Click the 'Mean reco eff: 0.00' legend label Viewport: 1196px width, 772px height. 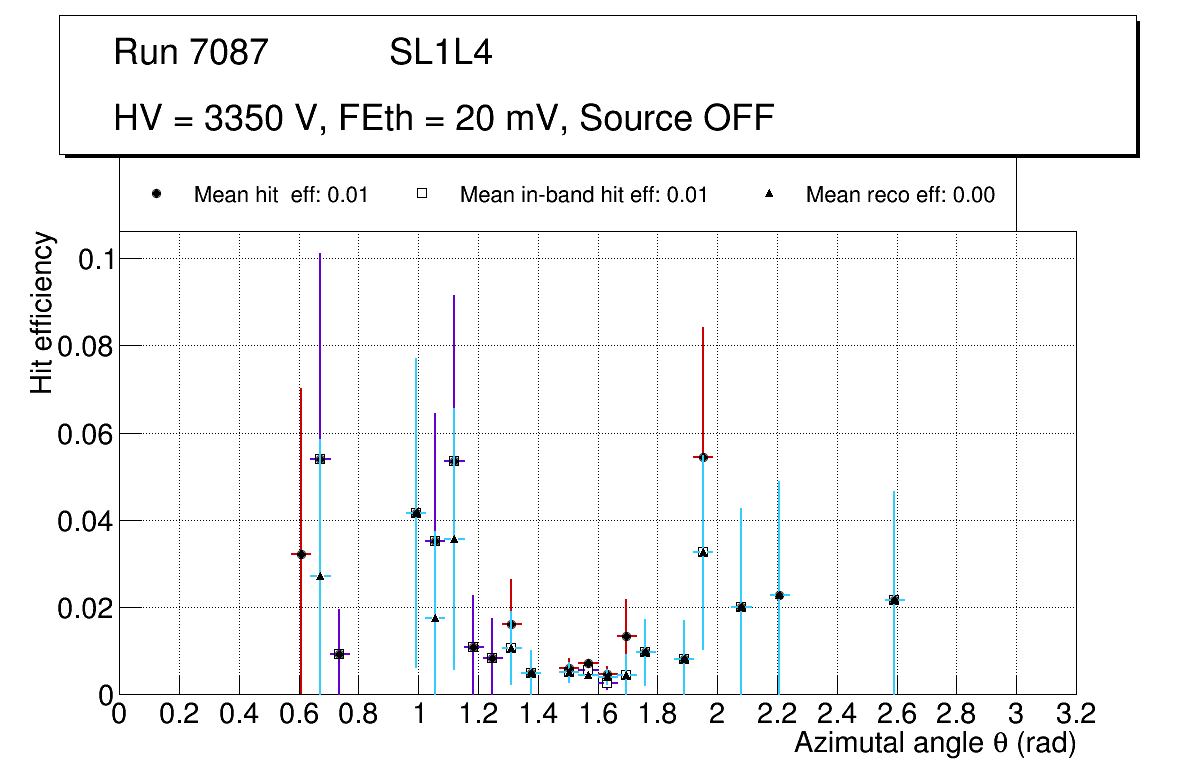(x=900, y=195)
